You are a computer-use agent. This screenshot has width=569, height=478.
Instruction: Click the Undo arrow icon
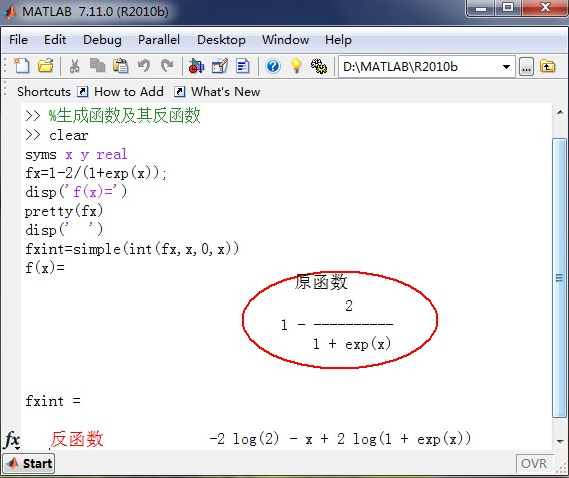144,66
